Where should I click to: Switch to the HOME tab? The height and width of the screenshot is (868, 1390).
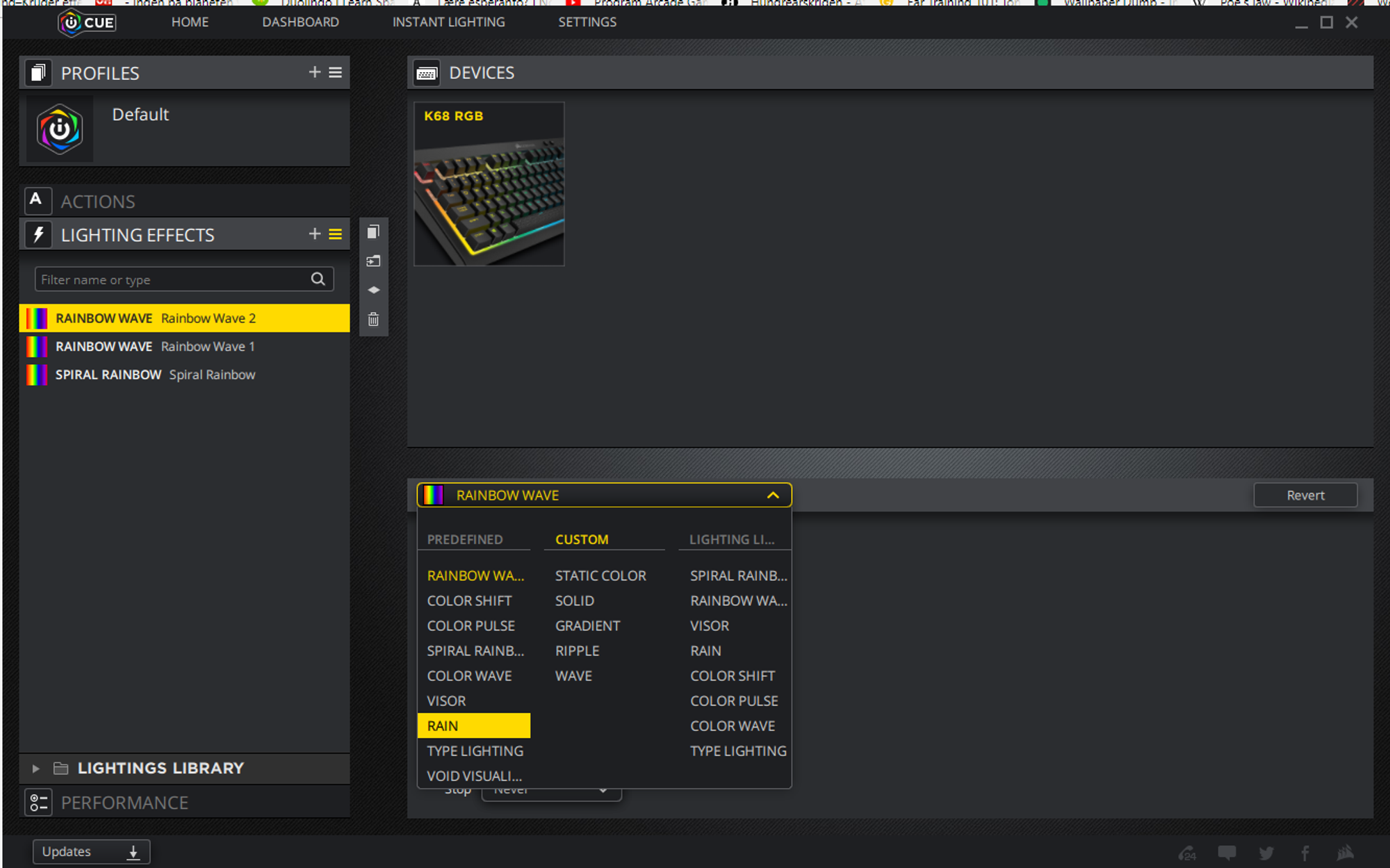[190, 22]
